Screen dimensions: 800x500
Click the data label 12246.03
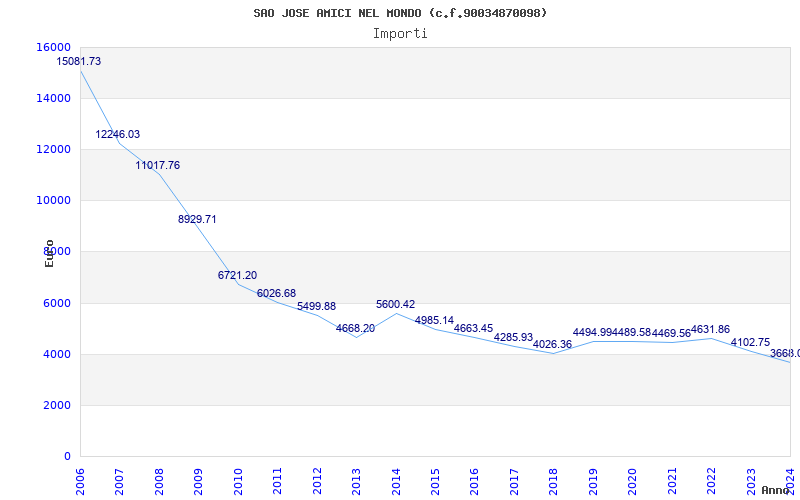click(x=117, y=134)
